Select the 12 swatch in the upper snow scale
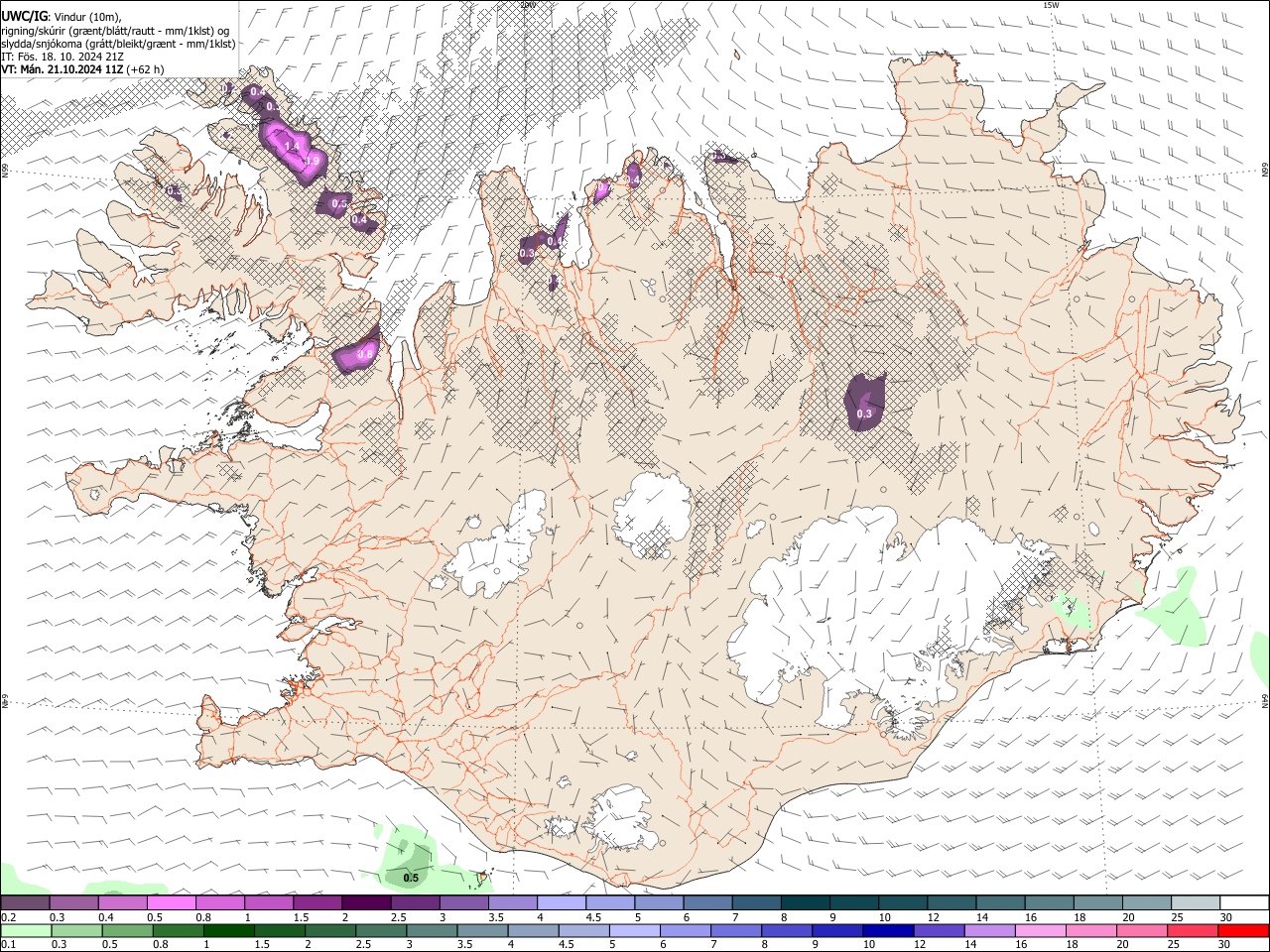1270x952 pixels. pos(952,902)
